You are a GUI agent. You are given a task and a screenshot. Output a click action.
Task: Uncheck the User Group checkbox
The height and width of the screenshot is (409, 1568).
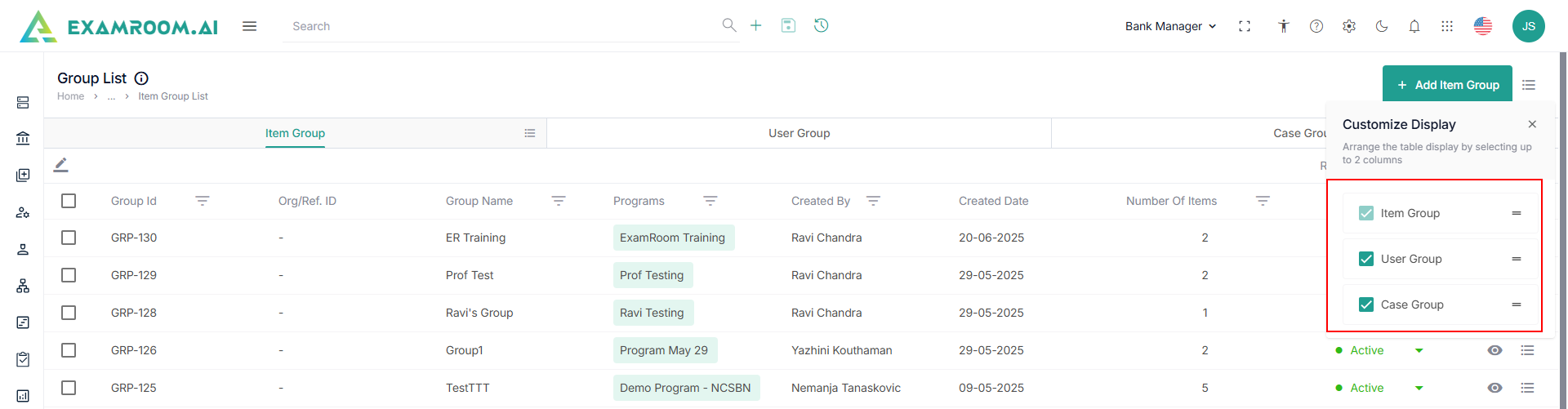pyautogui.click(x=1366, y=259)
